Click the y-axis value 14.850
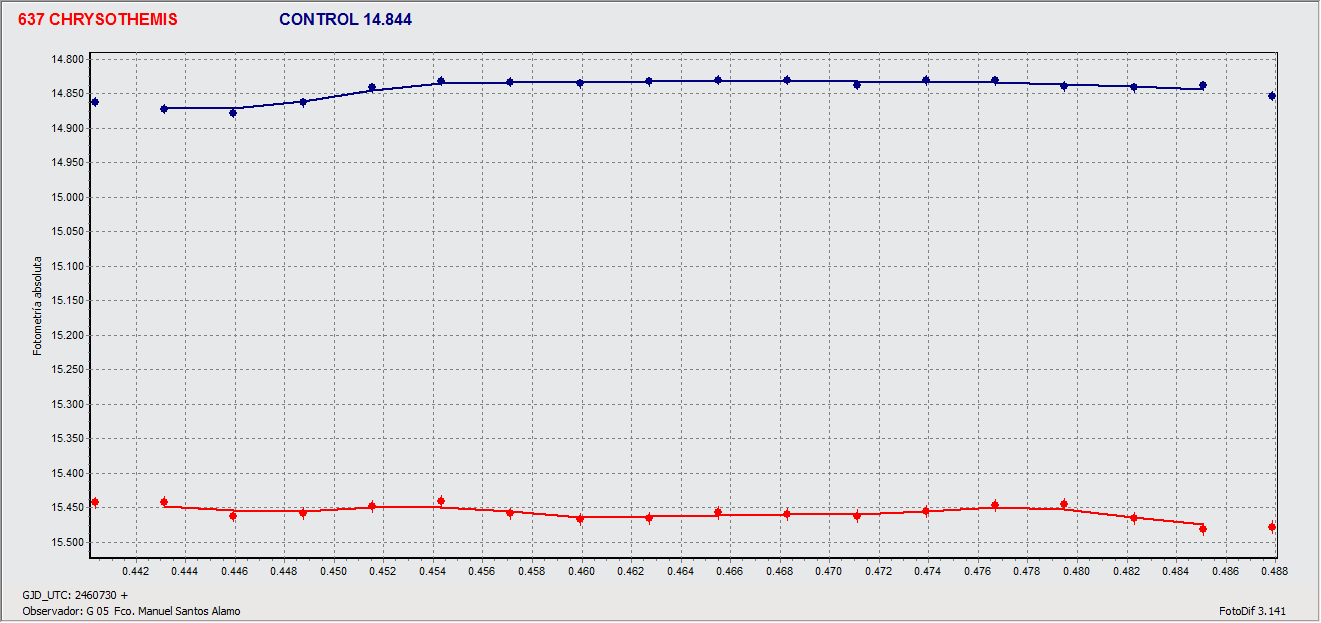1321x623 pixels. (66, 94)
